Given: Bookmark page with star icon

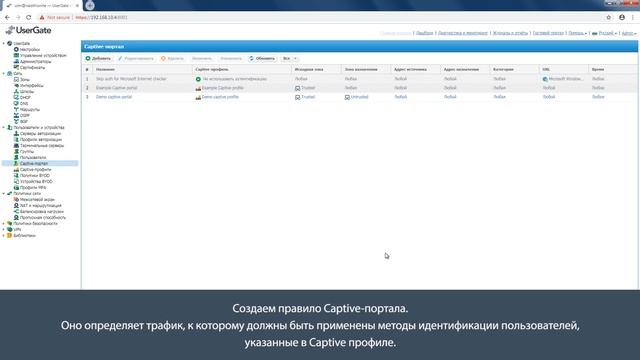Looking at the screenshot, I should click(609, 18).
